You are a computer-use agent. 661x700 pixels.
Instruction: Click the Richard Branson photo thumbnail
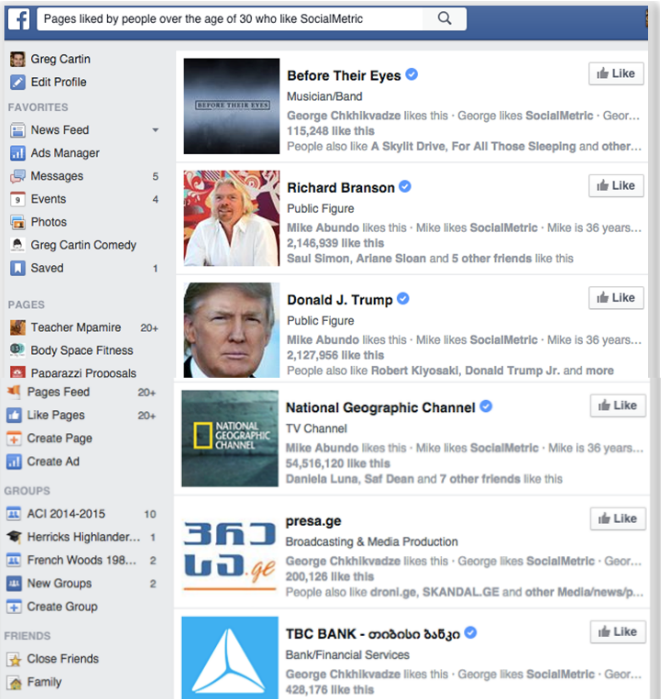pyautogui.click(x=232, y=218)
